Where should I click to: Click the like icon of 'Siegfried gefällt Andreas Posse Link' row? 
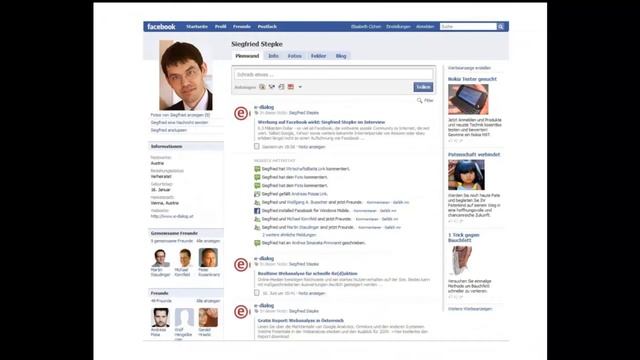(x=257, y=194)
